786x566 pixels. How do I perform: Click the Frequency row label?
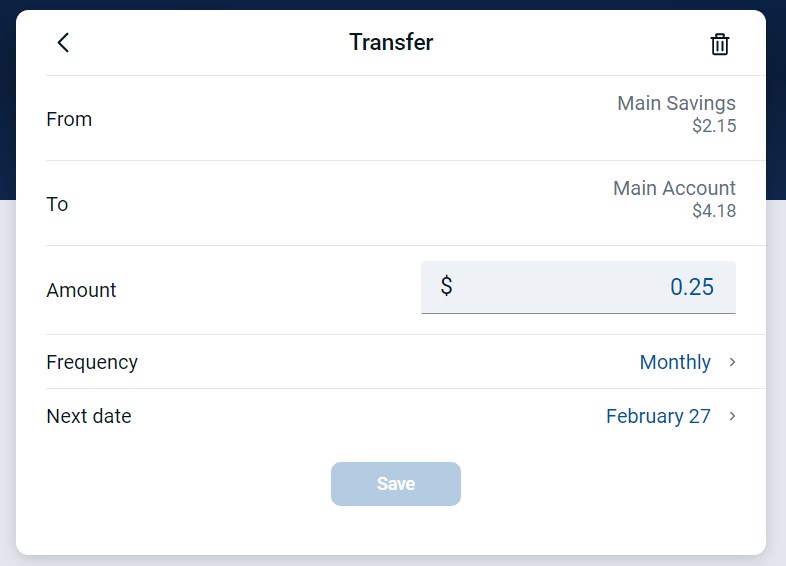[x=92, y=362]
